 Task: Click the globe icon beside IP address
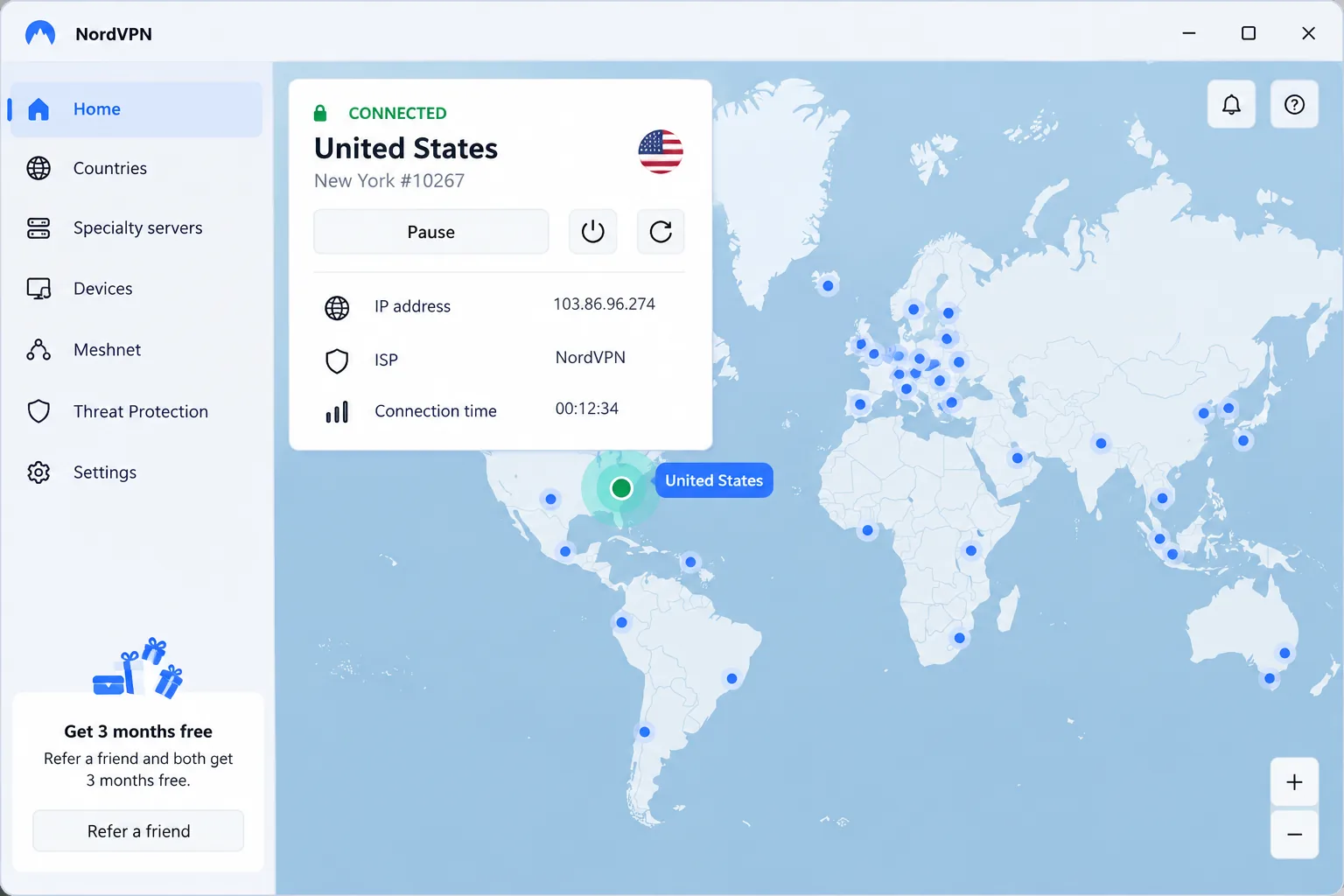337,307
